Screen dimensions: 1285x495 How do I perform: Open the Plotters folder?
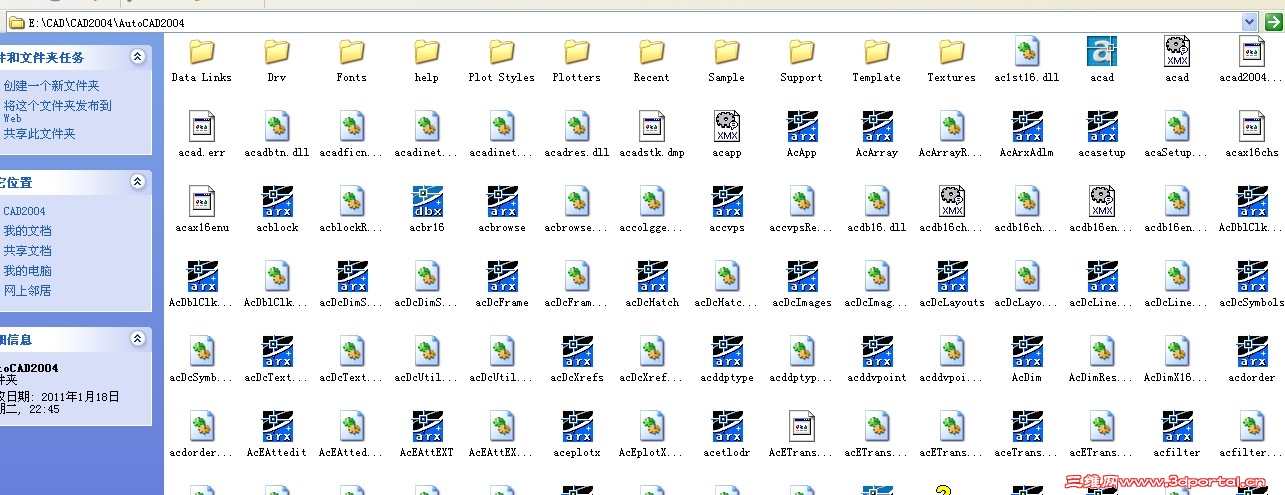(x=577, y=60)
